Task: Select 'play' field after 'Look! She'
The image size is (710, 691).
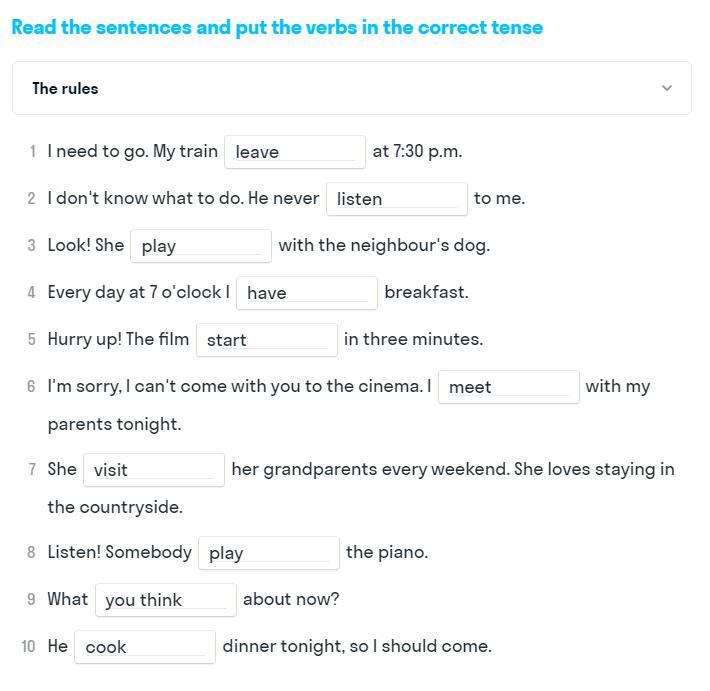Action: tap(200, 246)
